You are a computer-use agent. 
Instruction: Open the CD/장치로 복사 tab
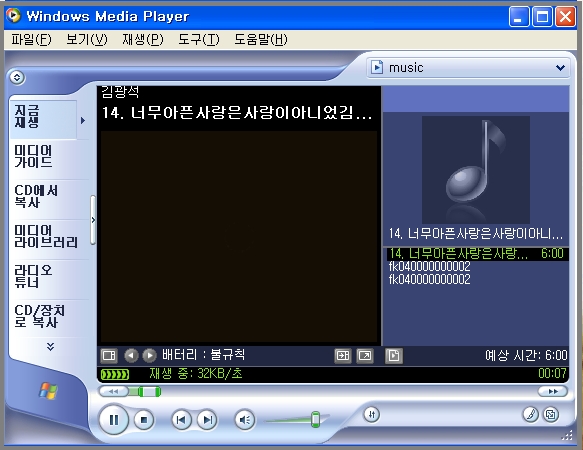tap(49, 319)
